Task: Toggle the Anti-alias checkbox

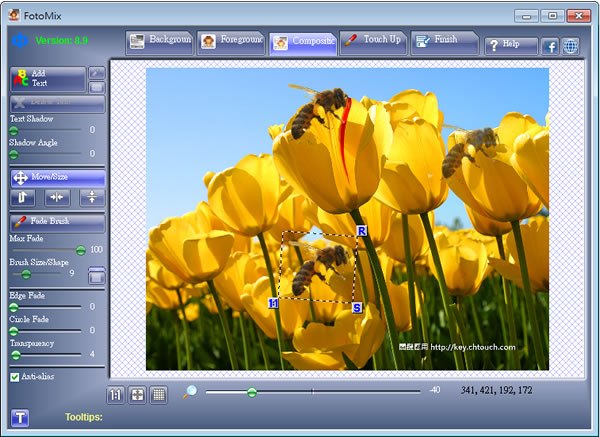Action: tap(15, 377)
